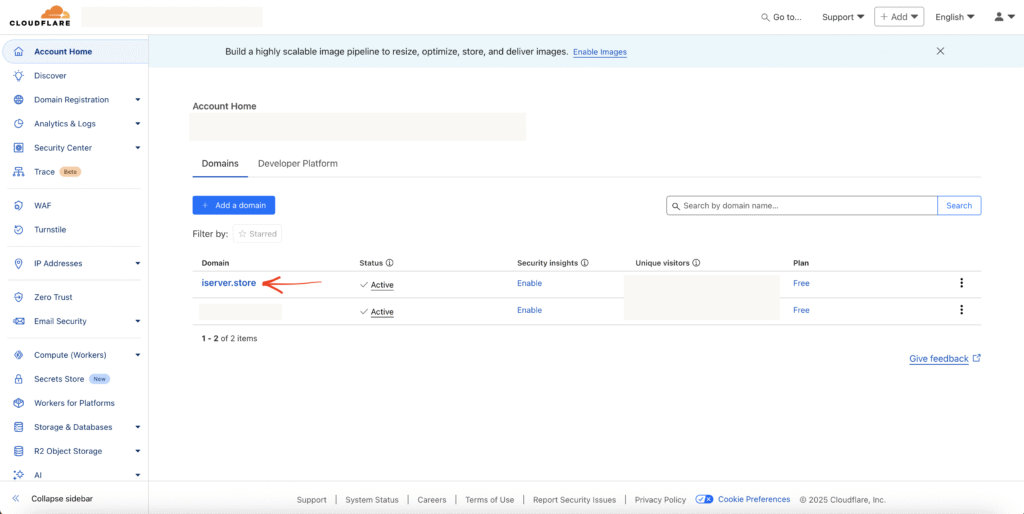
Task: Expand the R2 Object Storage submenu
Action: (x=138, y=451)
